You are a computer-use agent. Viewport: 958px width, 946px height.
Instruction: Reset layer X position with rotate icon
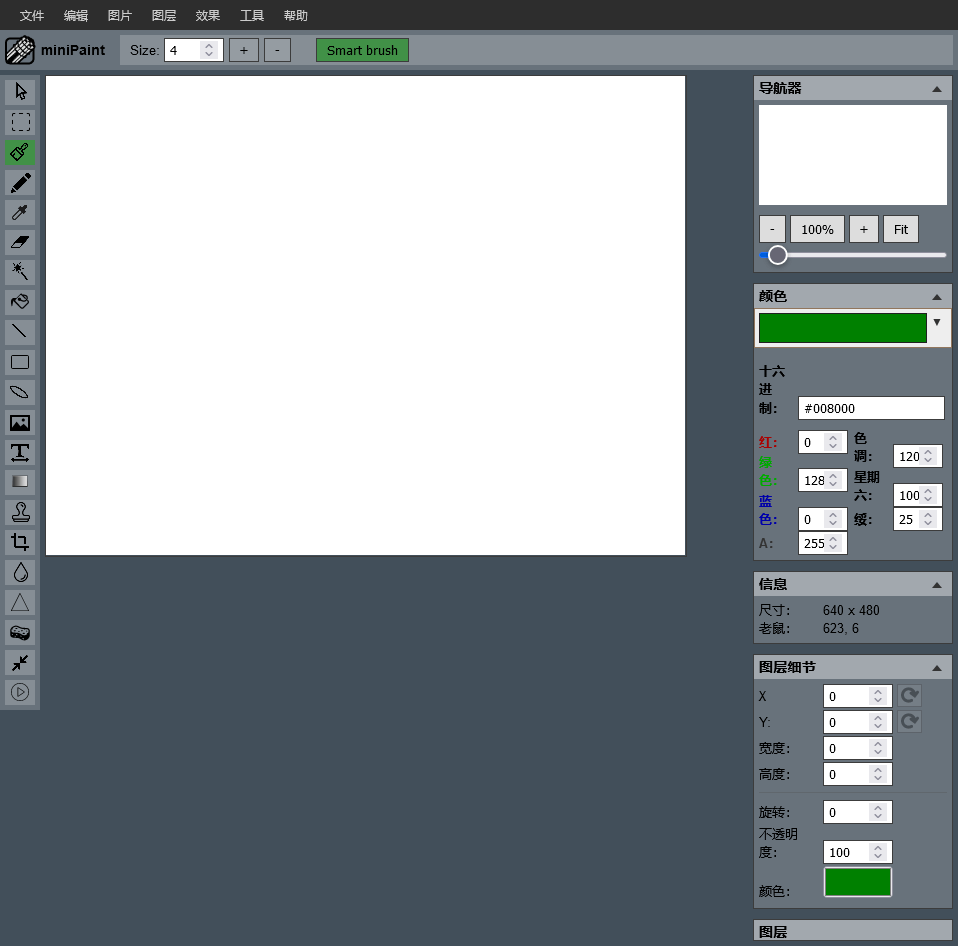(x=910, y=695)
